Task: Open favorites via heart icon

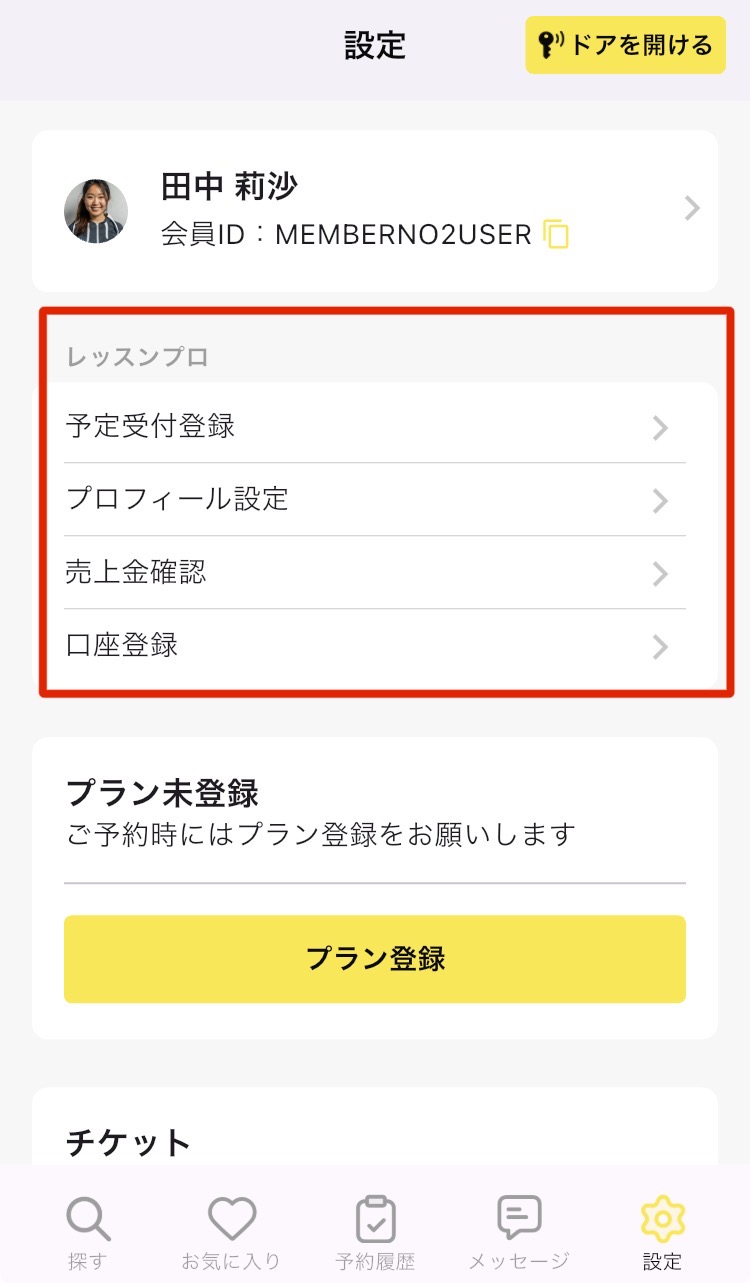Action: pyautogui.click(x=231, y=1218)
